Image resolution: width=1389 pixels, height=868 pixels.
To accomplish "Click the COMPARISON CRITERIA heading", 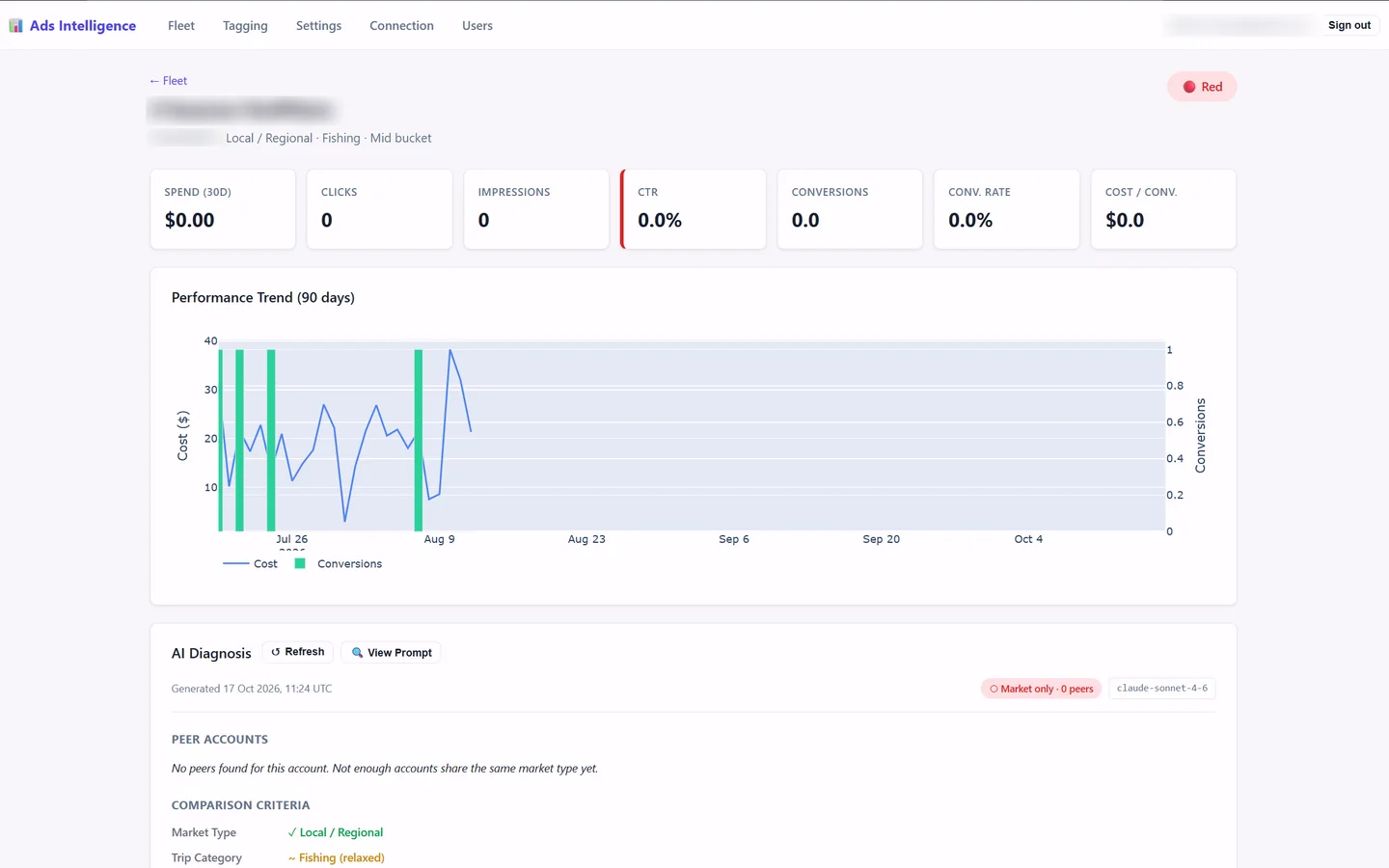I will click(x=241, y=805).
